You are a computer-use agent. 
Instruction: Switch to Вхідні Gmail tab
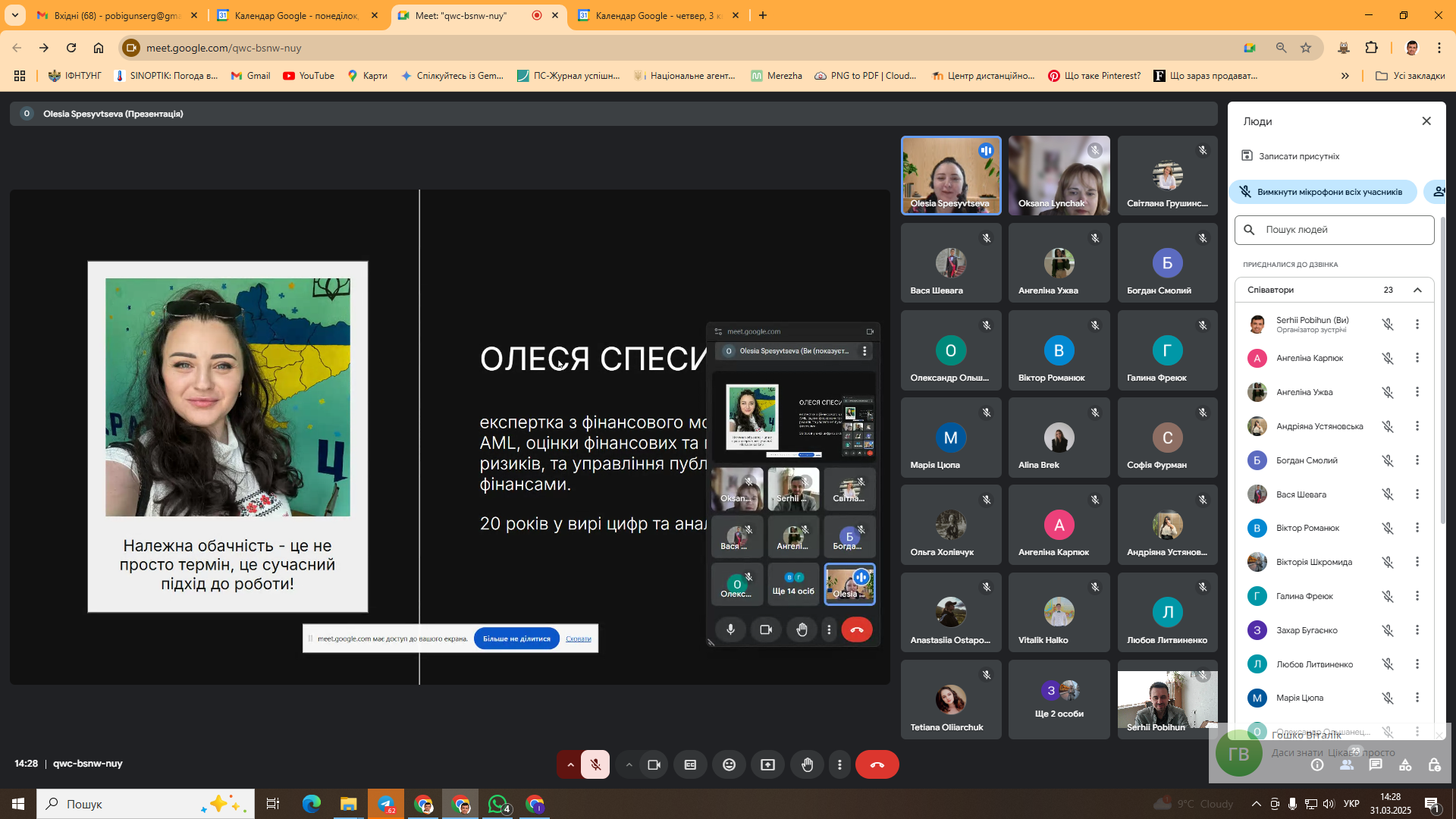(118, 15)
